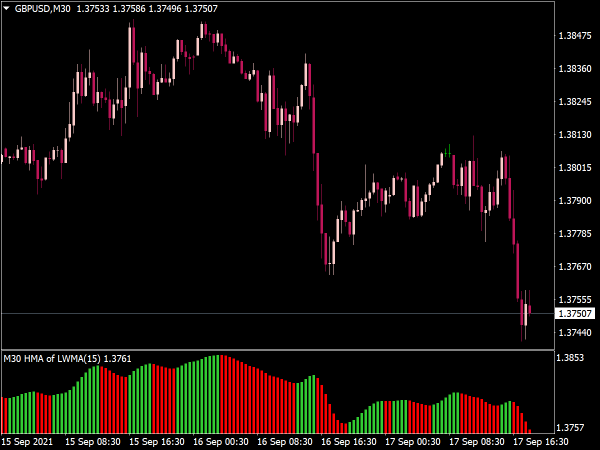
Task: Click the 1.38360 price axis label
Action: pos(575,68)
